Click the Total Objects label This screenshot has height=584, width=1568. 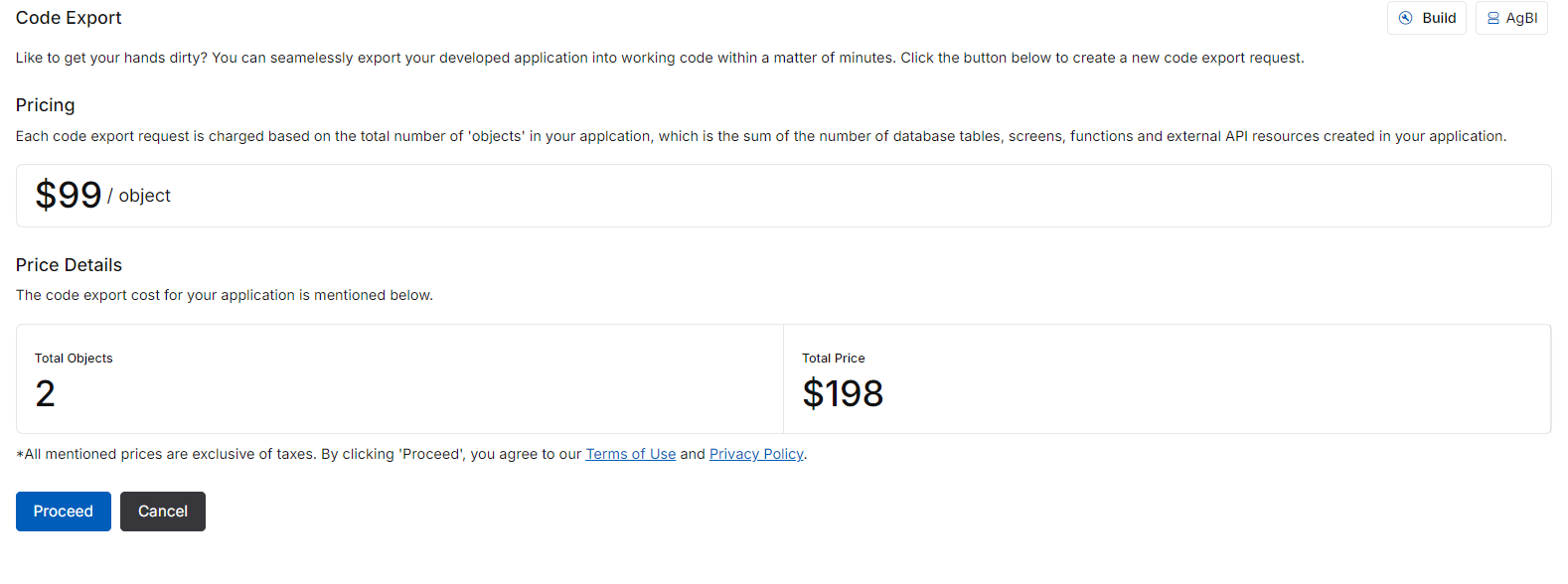[74, 359]
